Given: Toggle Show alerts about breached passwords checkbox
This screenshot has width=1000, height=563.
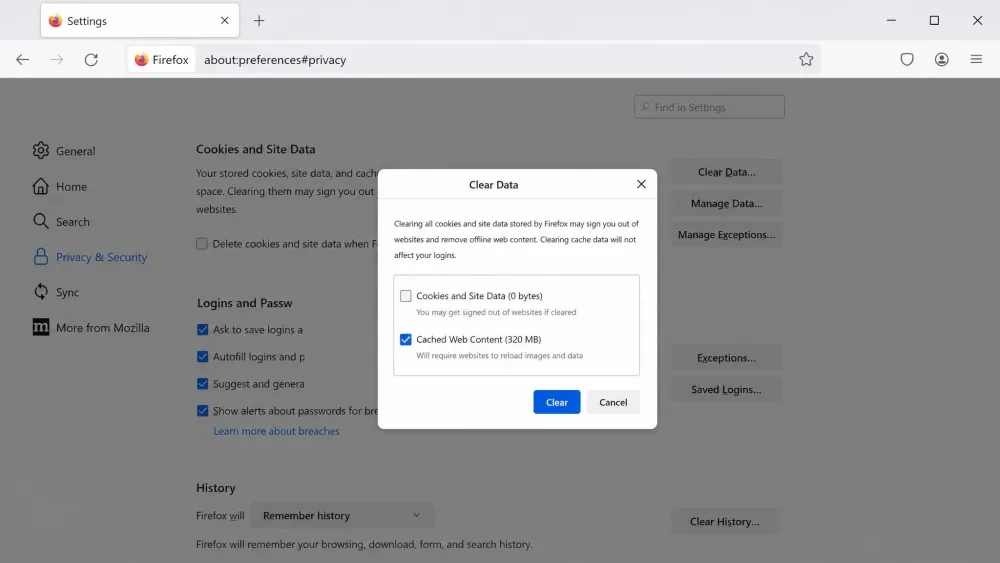Looking at the screenshot, I should 202,411.
